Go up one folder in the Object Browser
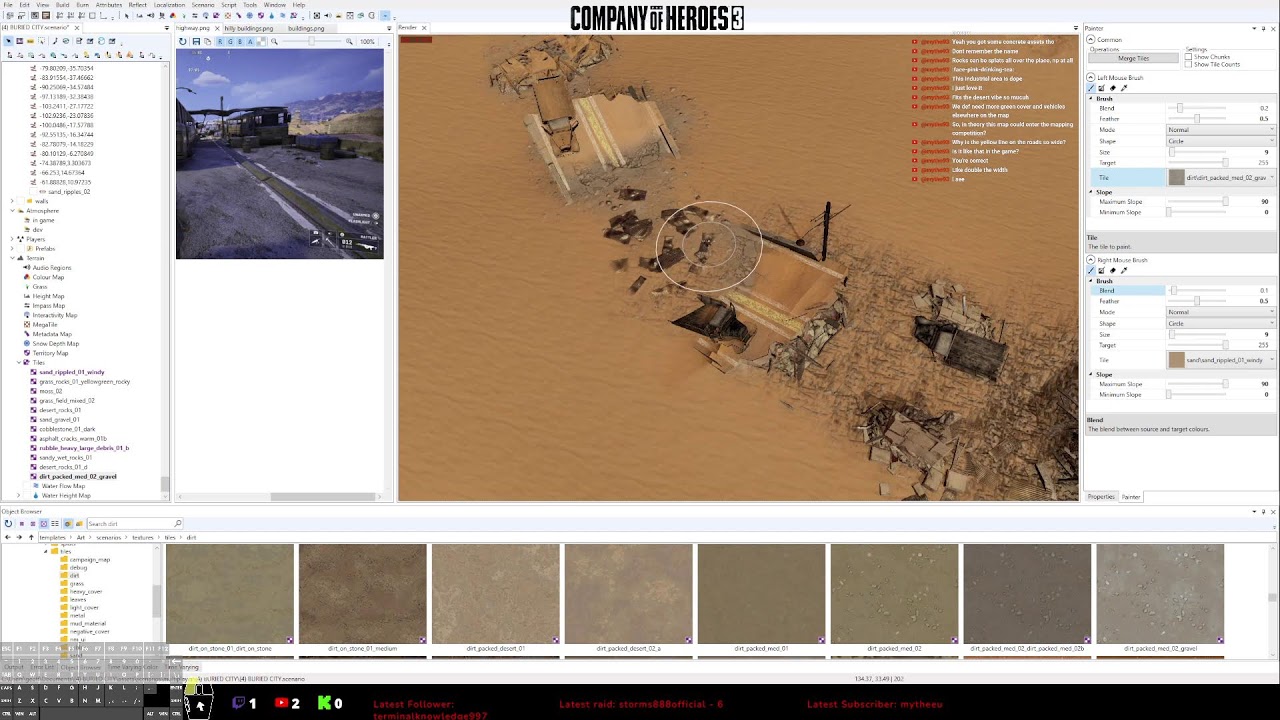Screen dimensions: 1280x720 click(31, 537)
